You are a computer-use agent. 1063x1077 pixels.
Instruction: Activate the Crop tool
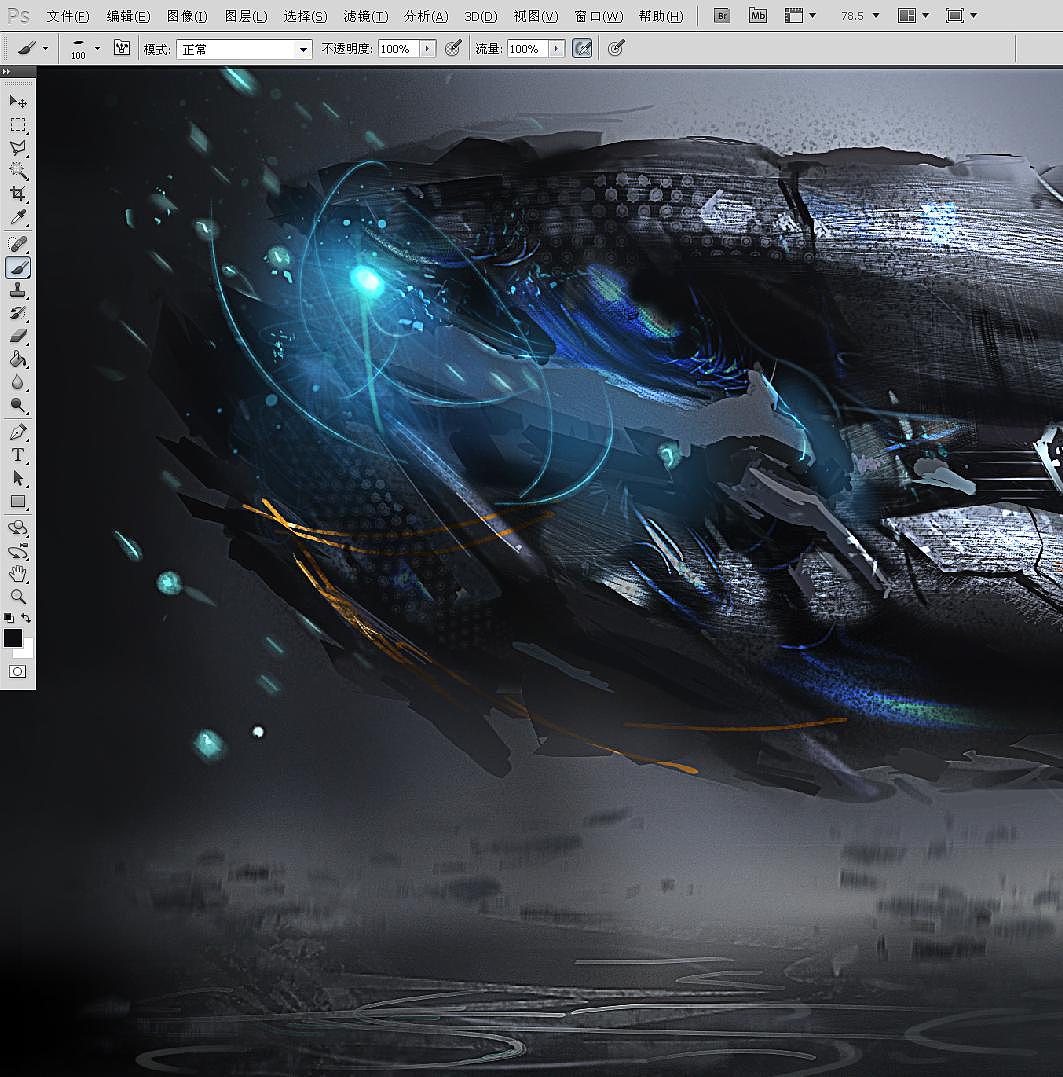click(18, 194)
